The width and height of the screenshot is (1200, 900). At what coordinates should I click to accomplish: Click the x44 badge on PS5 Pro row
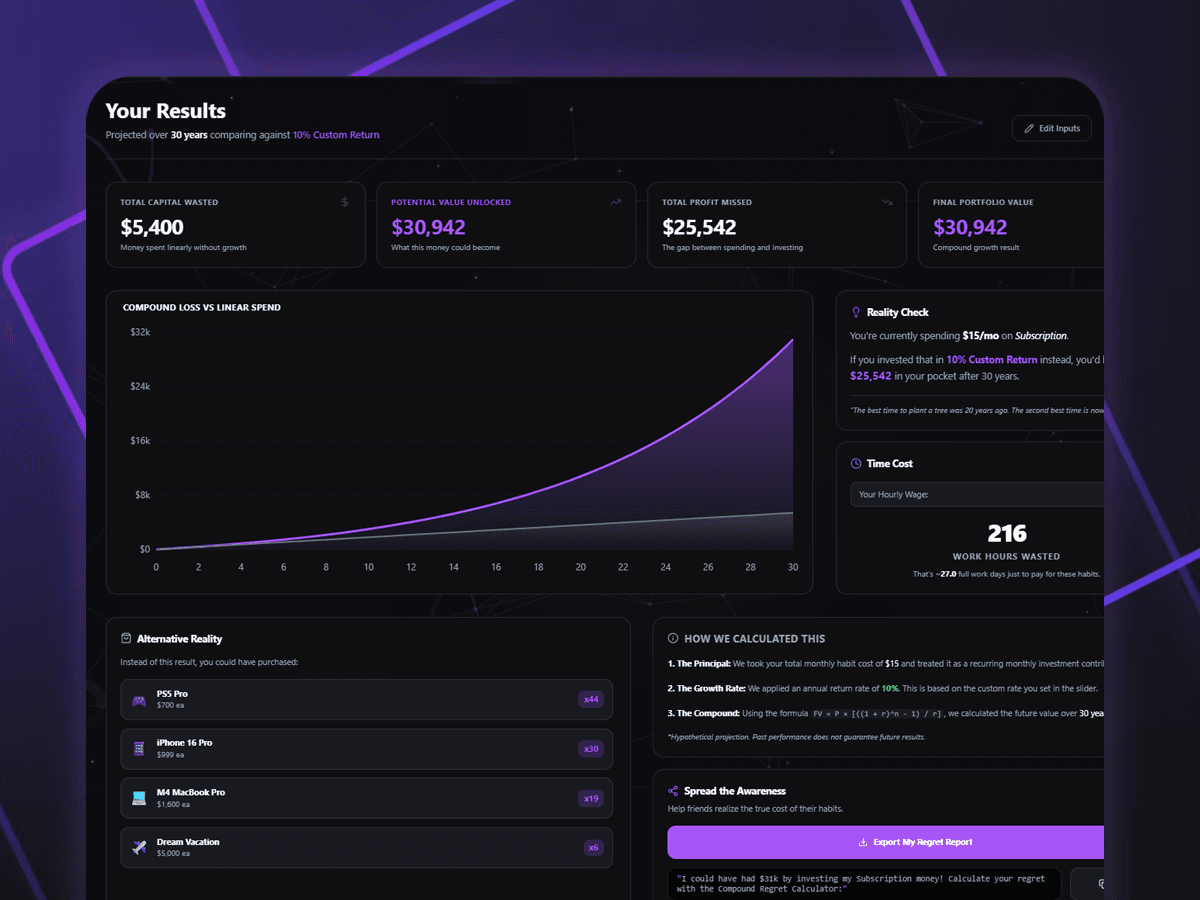[x=591, y=700]
